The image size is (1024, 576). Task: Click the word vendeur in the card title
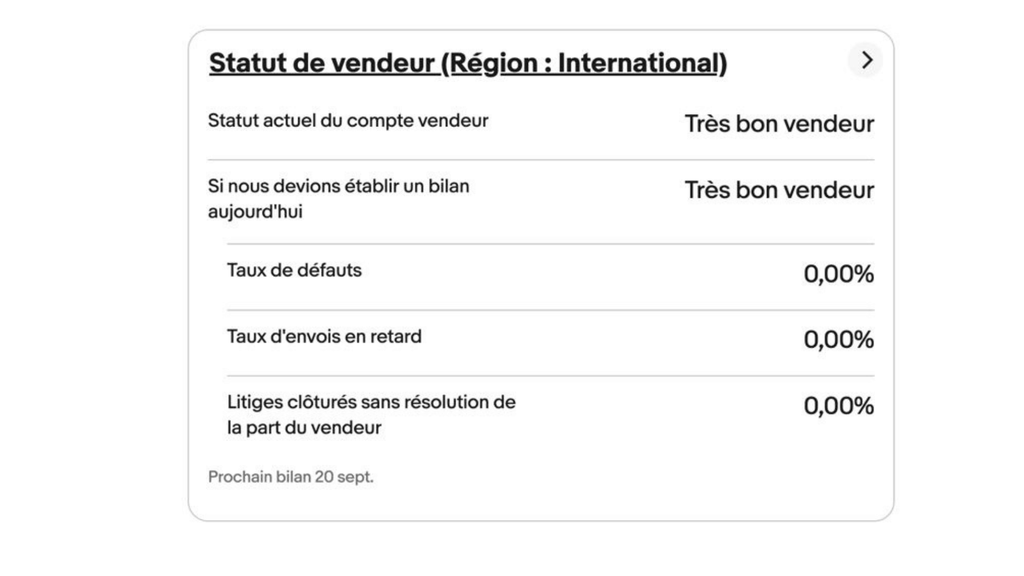(379, 63)
